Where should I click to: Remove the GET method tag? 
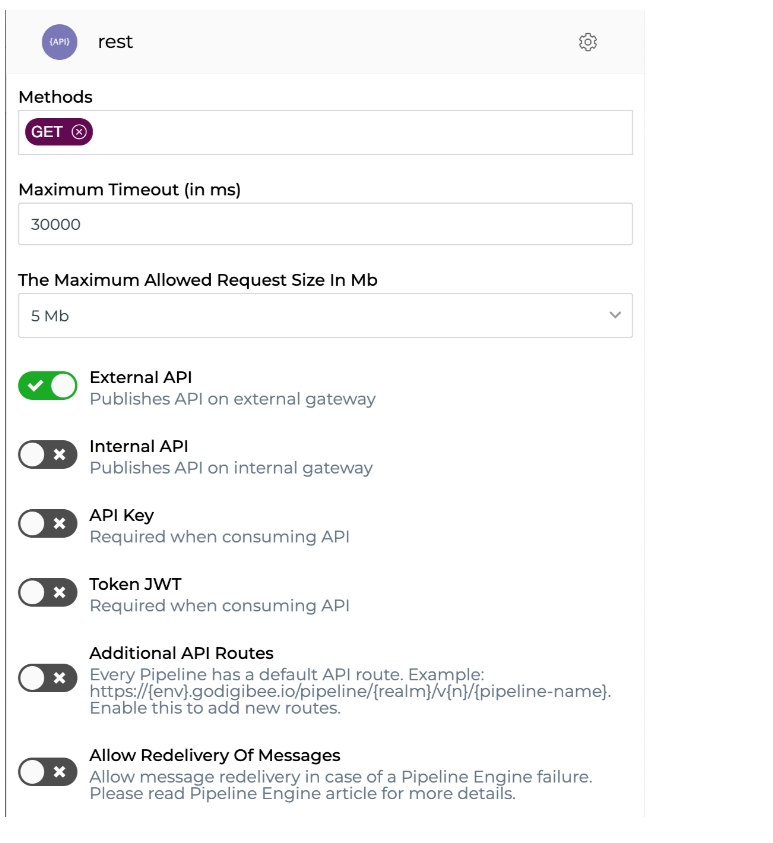point(79,132)
